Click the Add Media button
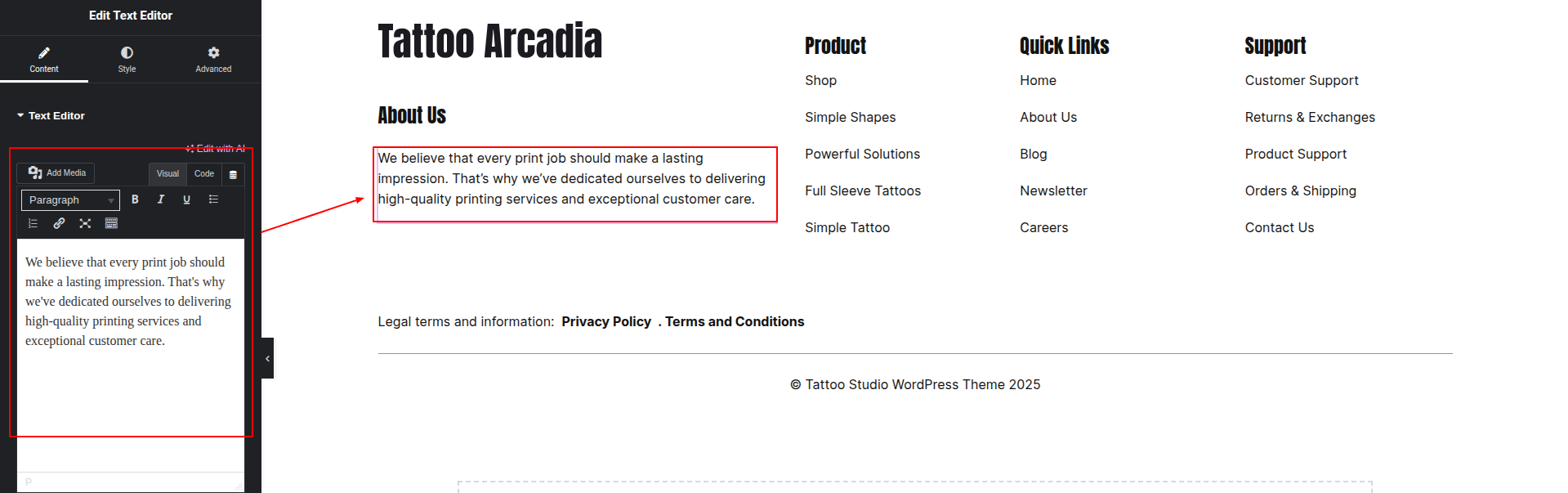This screenshot has width=1568, height=493. coord(56,173)
